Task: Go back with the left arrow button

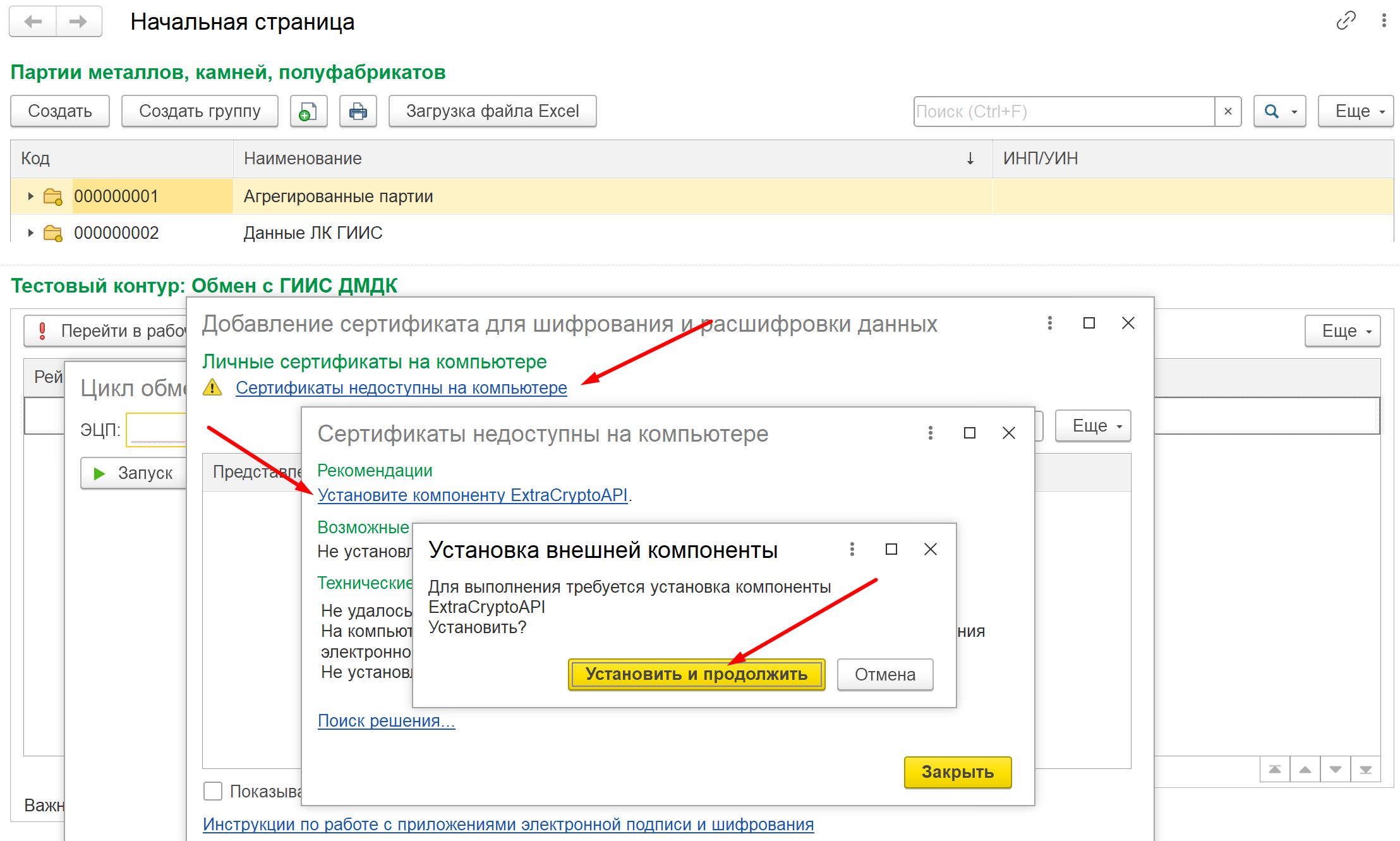Action: 33,21
